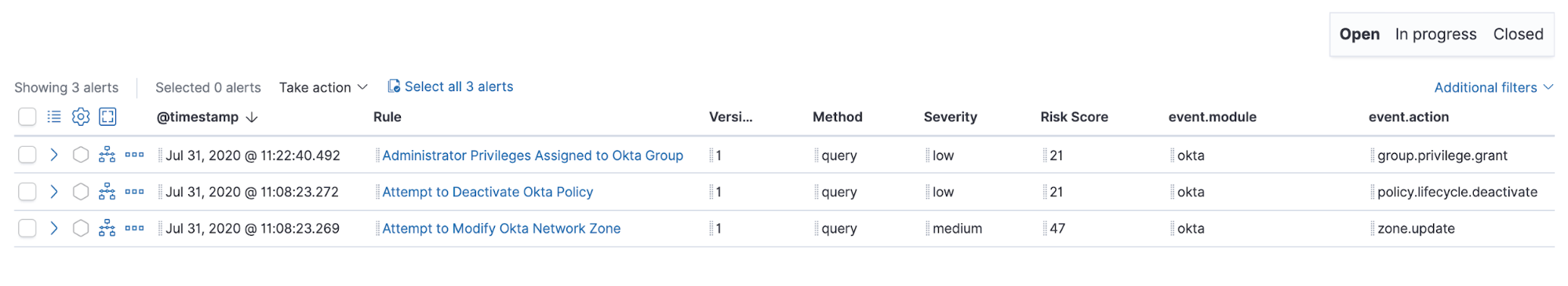Analyze the Deactivate Okta Policy event

tap(107, 192)
